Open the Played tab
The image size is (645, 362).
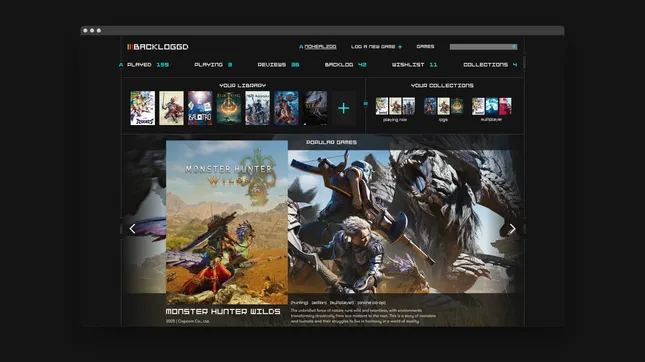148,65
